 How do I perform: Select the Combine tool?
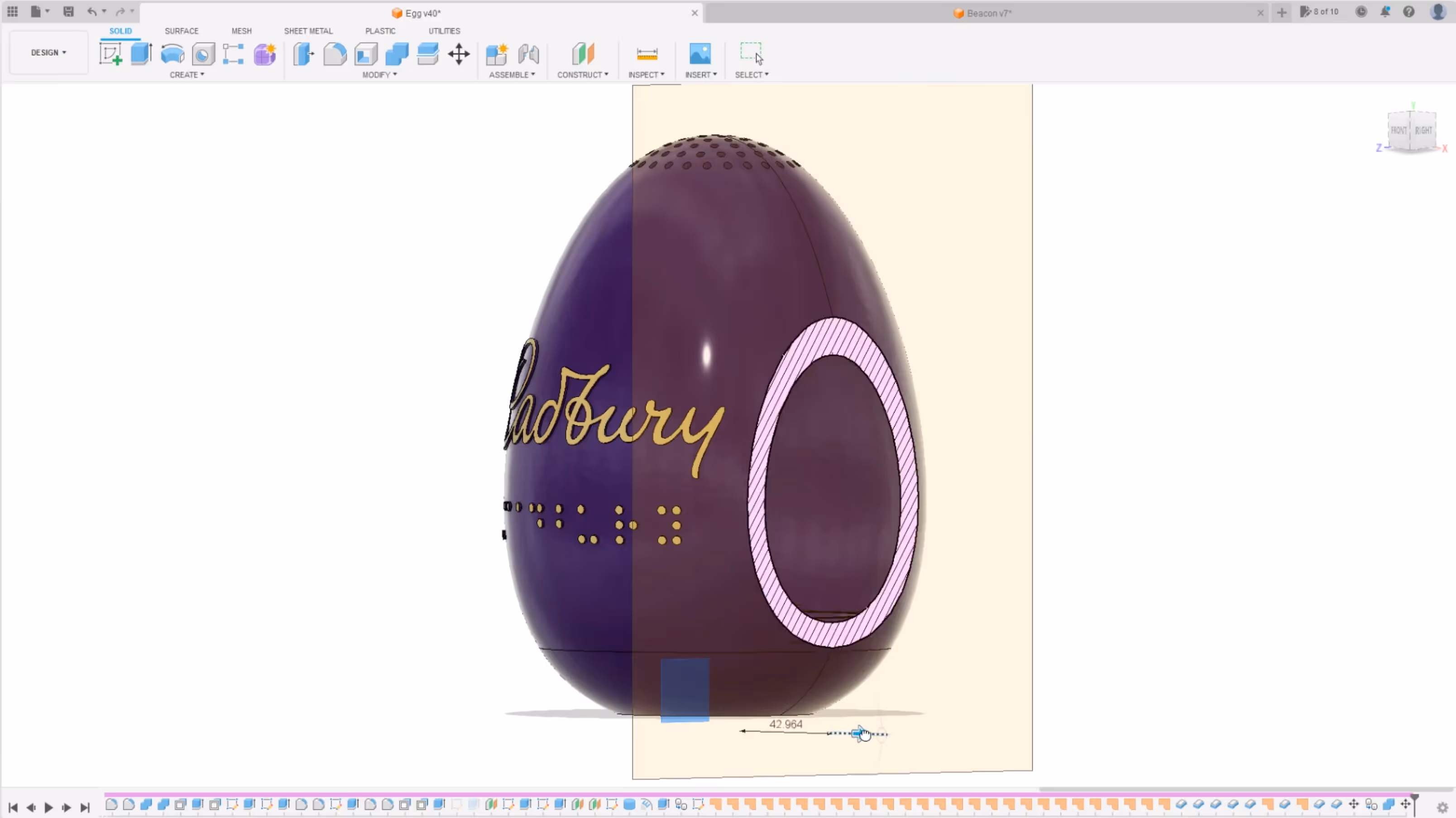pyautogui.click(x=397, y=54)
